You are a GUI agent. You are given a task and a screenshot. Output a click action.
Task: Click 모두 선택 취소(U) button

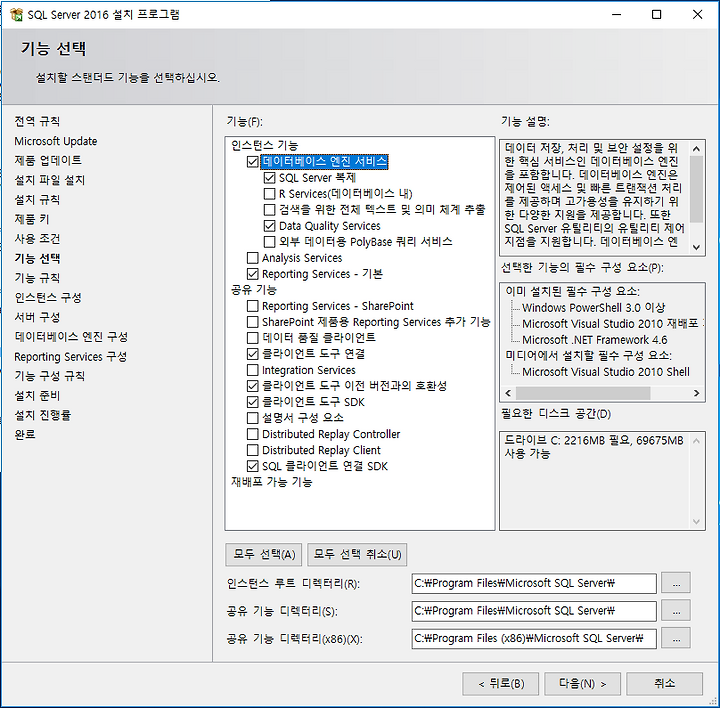click(x=357, y=555)
